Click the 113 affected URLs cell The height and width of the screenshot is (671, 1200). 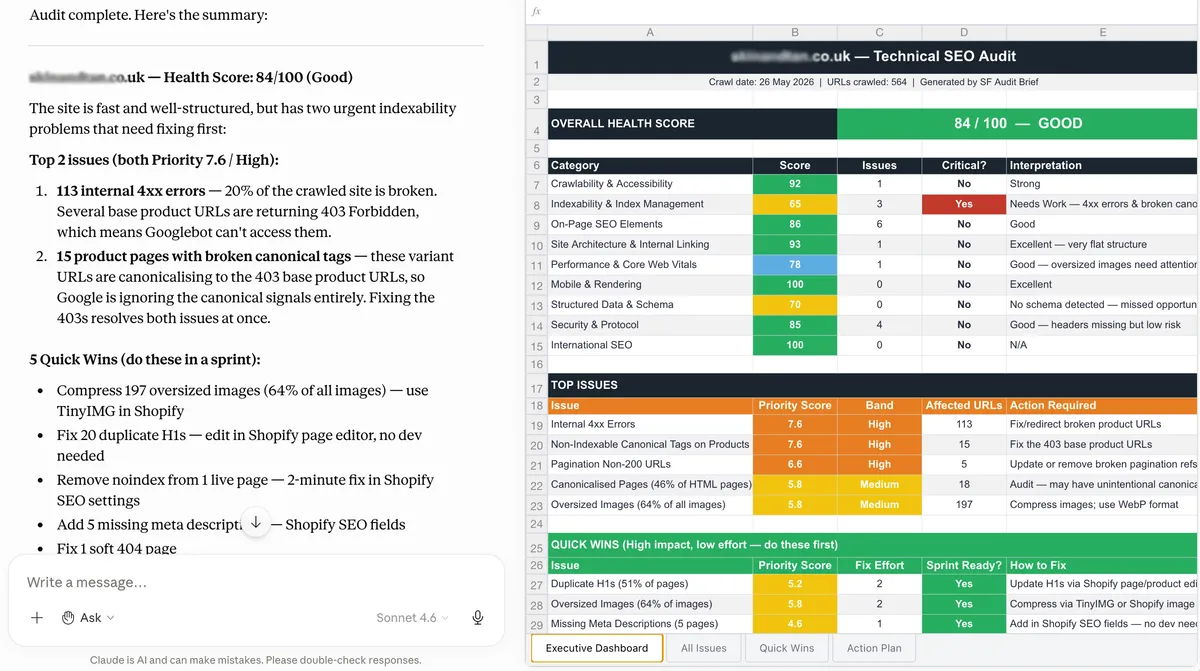[964, 424]
